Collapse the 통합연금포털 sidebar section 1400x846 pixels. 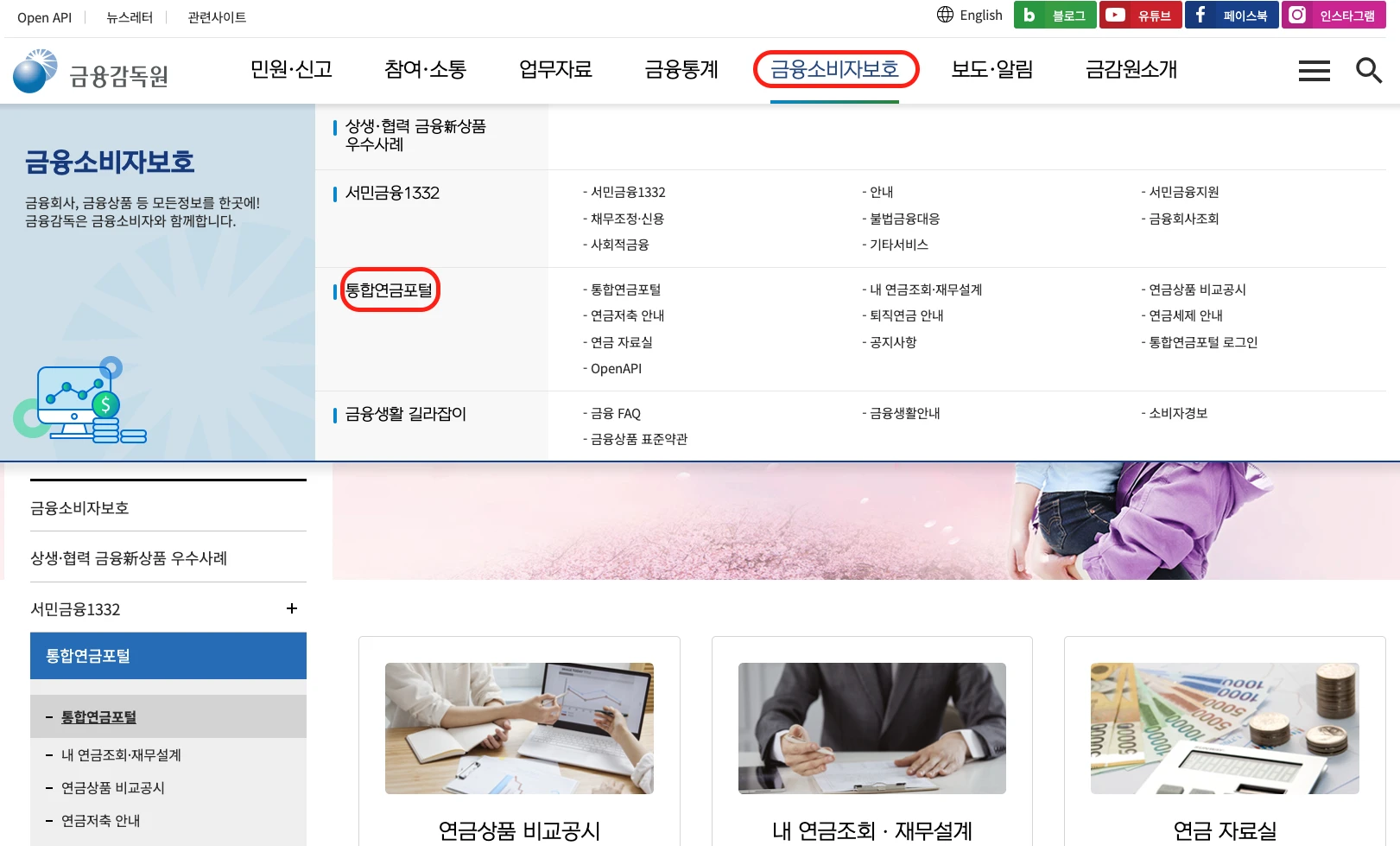[x=168, y=656]
